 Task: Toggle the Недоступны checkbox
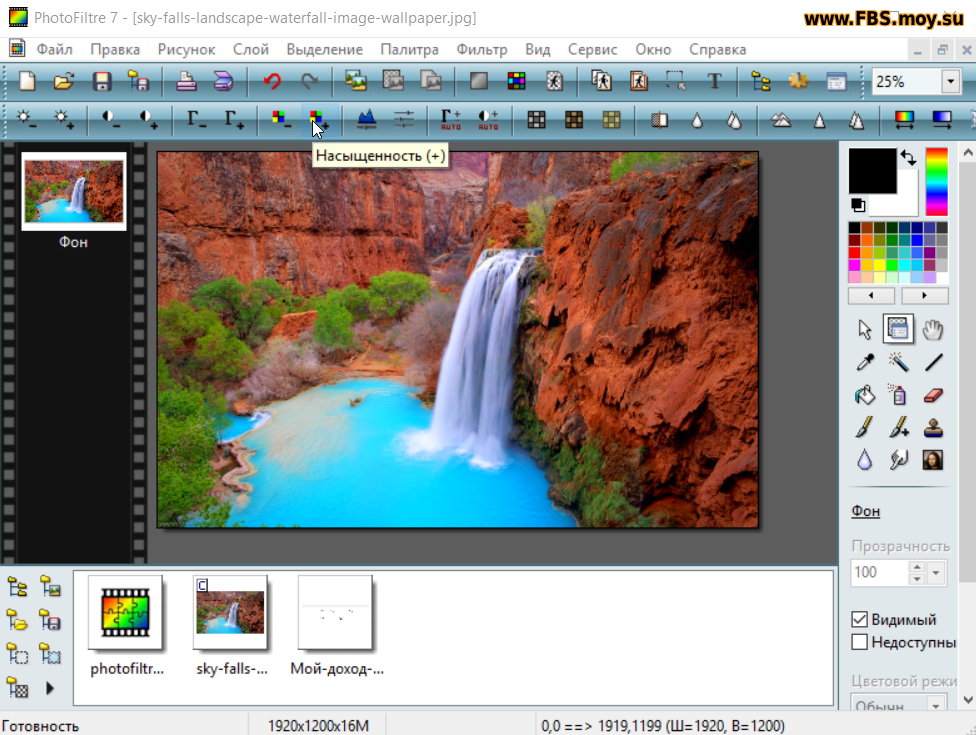[x=859, y=642]
